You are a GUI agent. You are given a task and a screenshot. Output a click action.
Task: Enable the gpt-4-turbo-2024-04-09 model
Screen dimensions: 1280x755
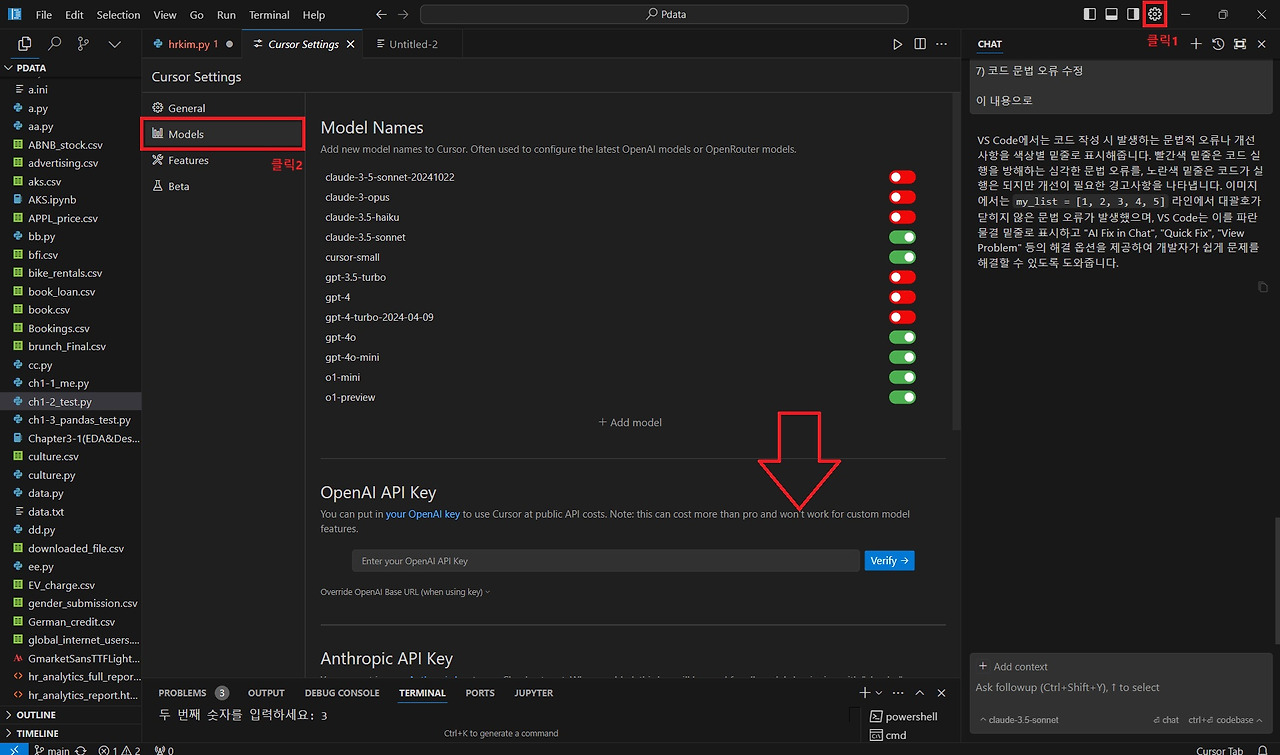point(902,317)
